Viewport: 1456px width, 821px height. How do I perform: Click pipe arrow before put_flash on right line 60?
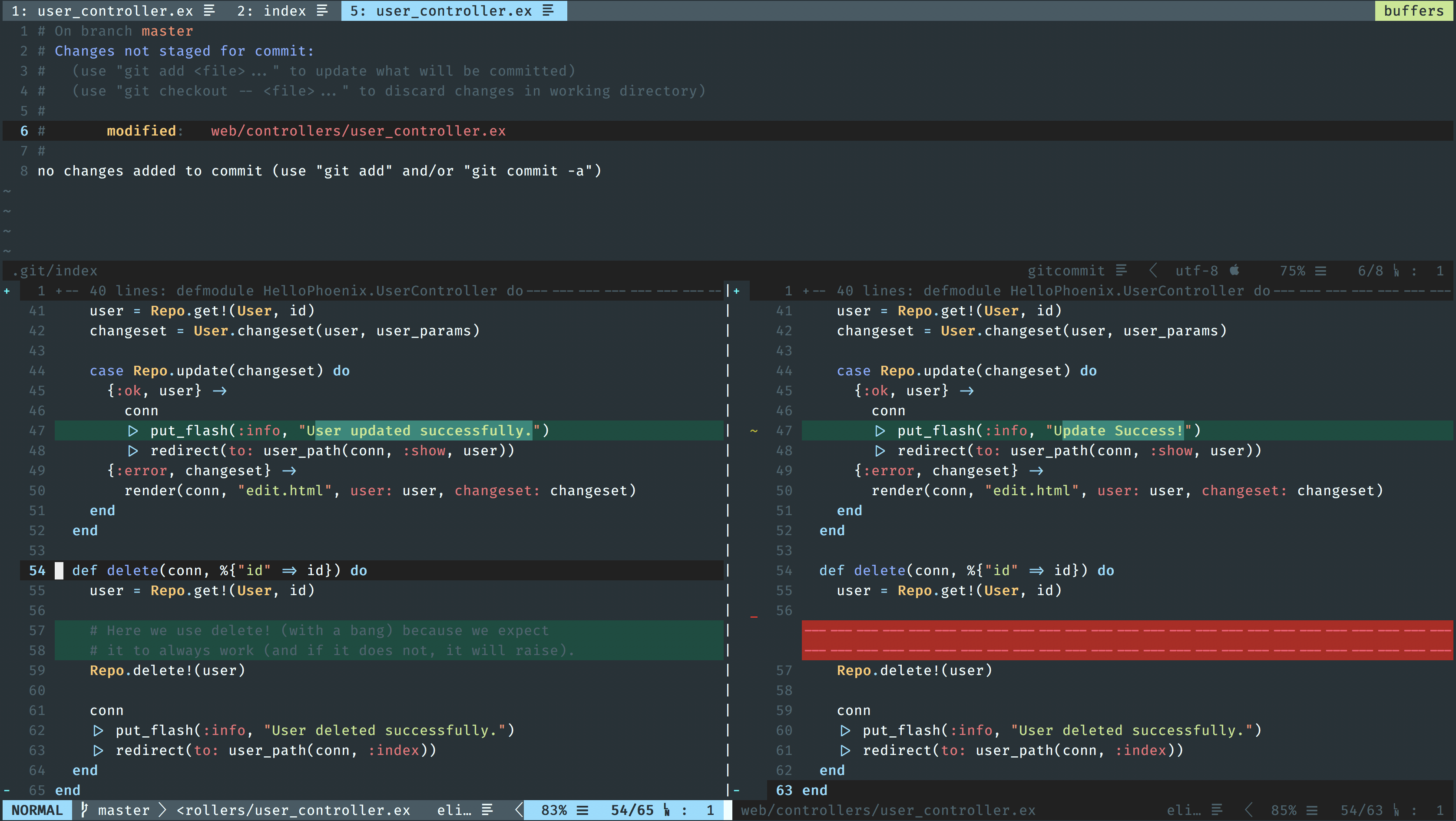point(846,731)
